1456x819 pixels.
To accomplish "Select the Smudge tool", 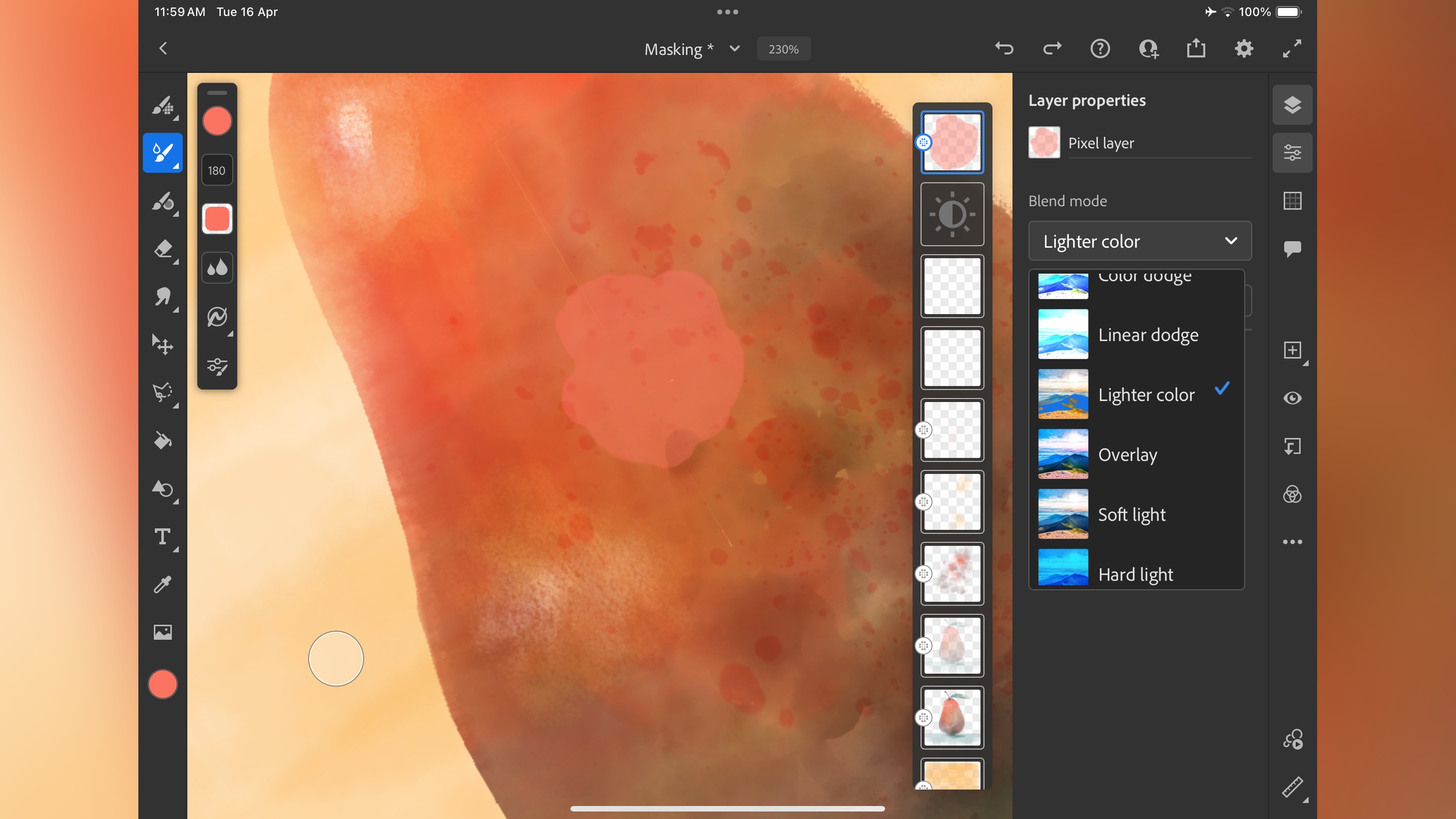I will (x=162, y=296).
